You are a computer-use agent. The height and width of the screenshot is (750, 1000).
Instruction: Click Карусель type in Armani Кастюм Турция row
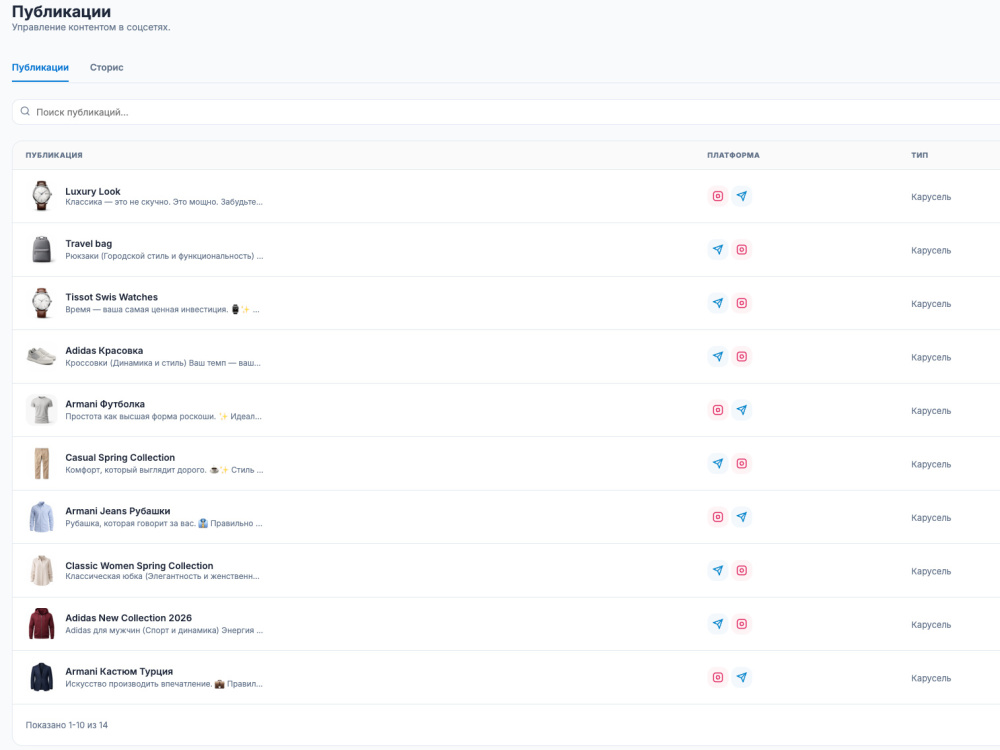(x=931, y=679)
